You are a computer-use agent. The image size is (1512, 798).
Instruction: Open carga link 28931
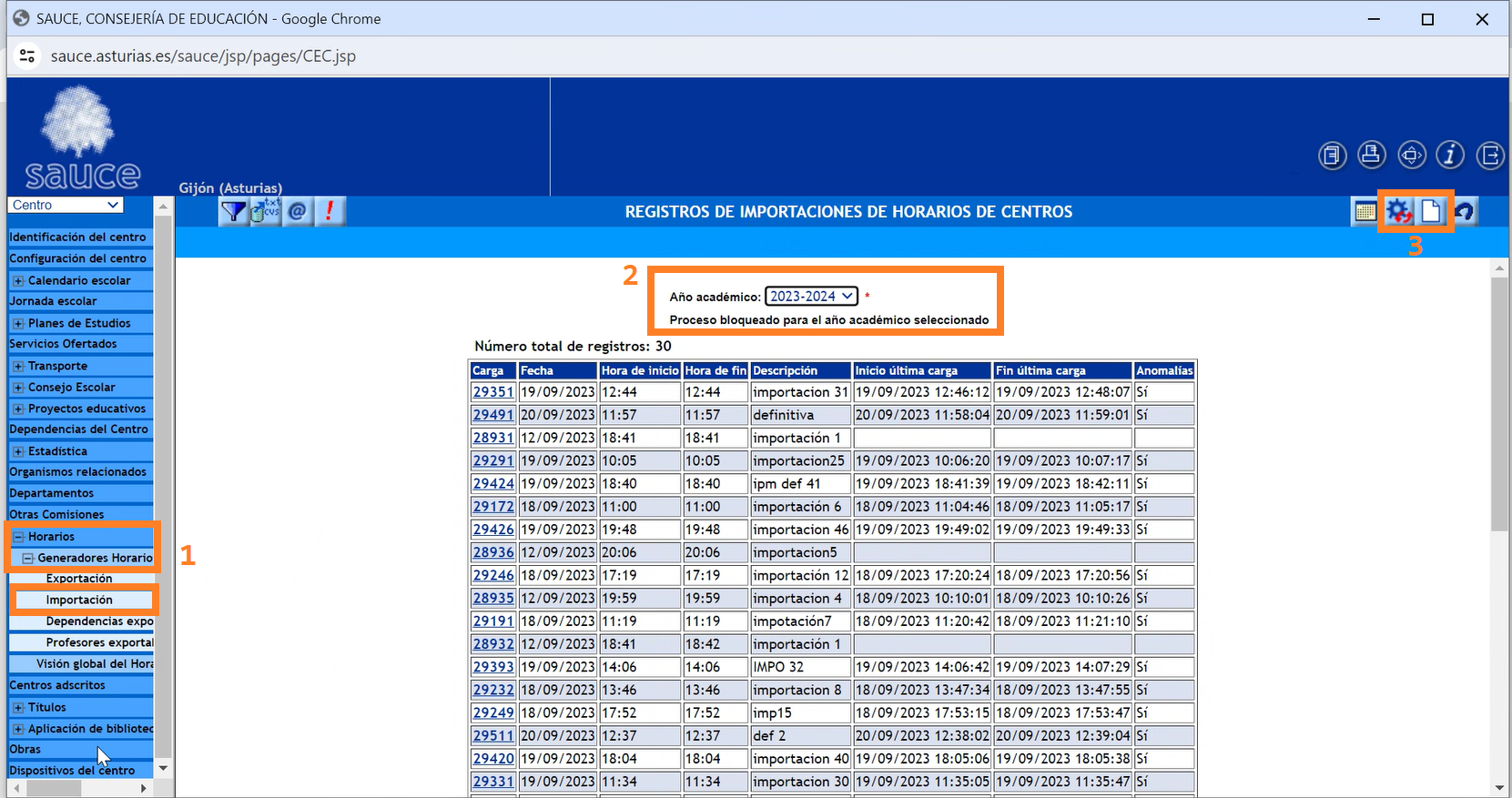tap(493, 438)
